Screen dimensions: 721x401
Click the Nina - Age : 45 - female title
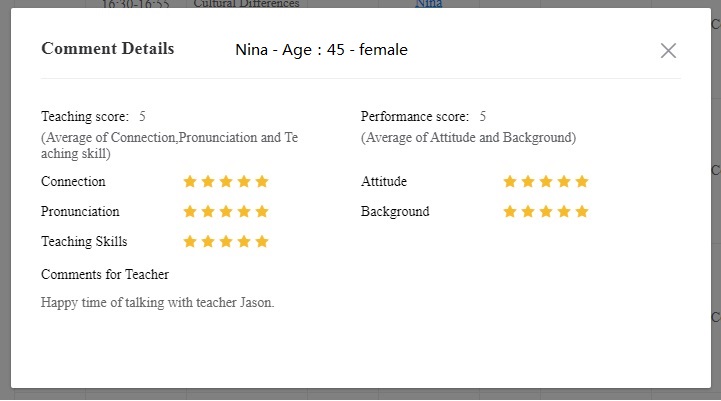[321, 50]
